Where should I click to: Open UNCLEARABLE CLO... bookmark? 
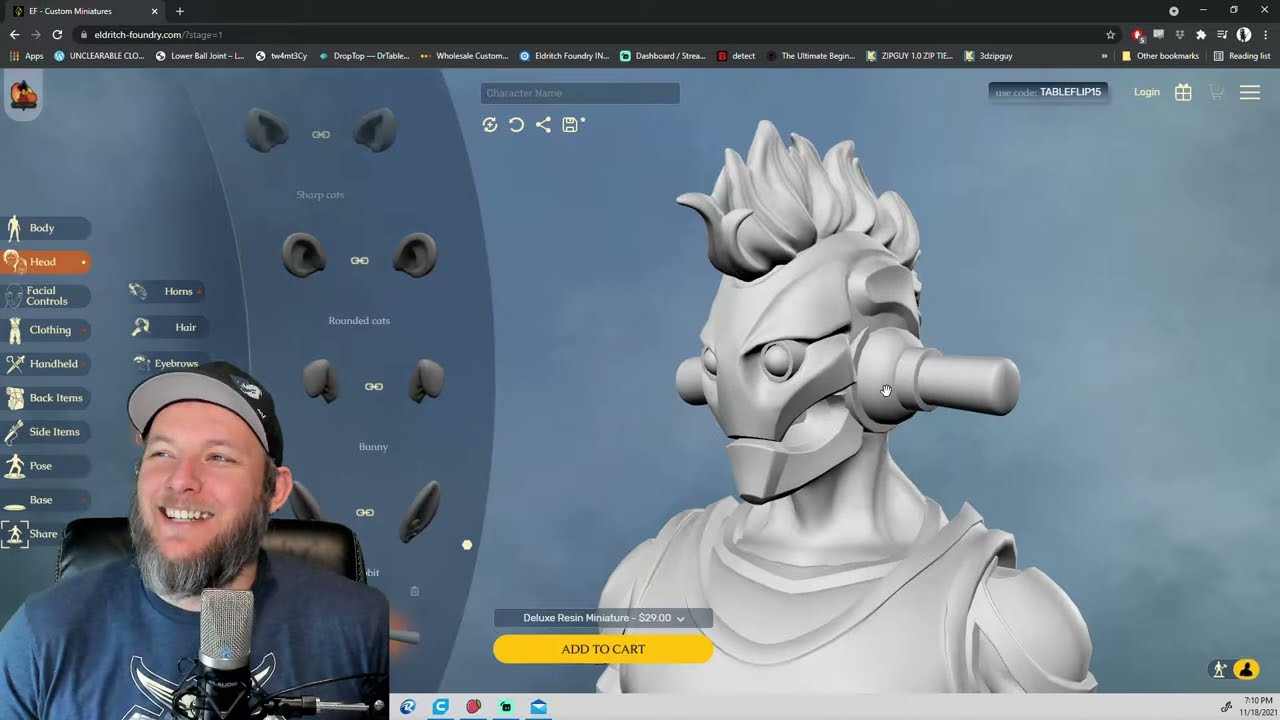100,56
